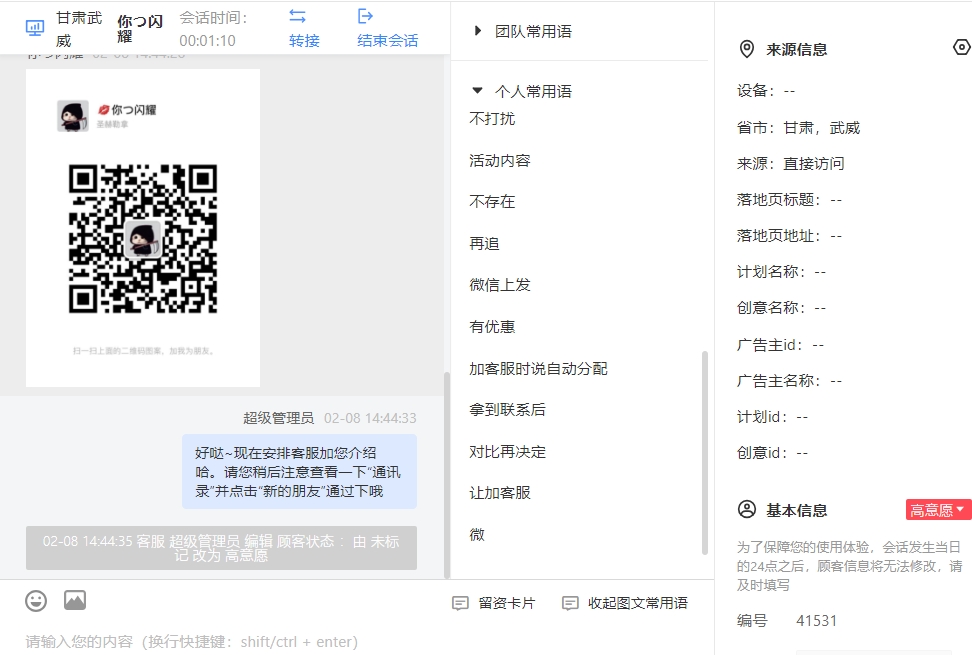The image size is (972, 655).
Task: Click the 创意id row
Action: 772,452
